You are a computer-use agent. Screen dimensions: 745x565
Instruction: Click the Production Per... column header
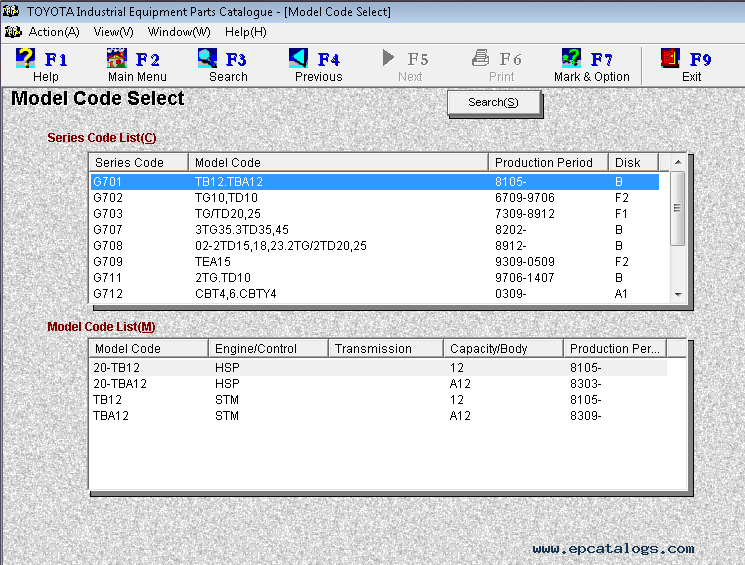pyautogui.click(x=615, y=348)
